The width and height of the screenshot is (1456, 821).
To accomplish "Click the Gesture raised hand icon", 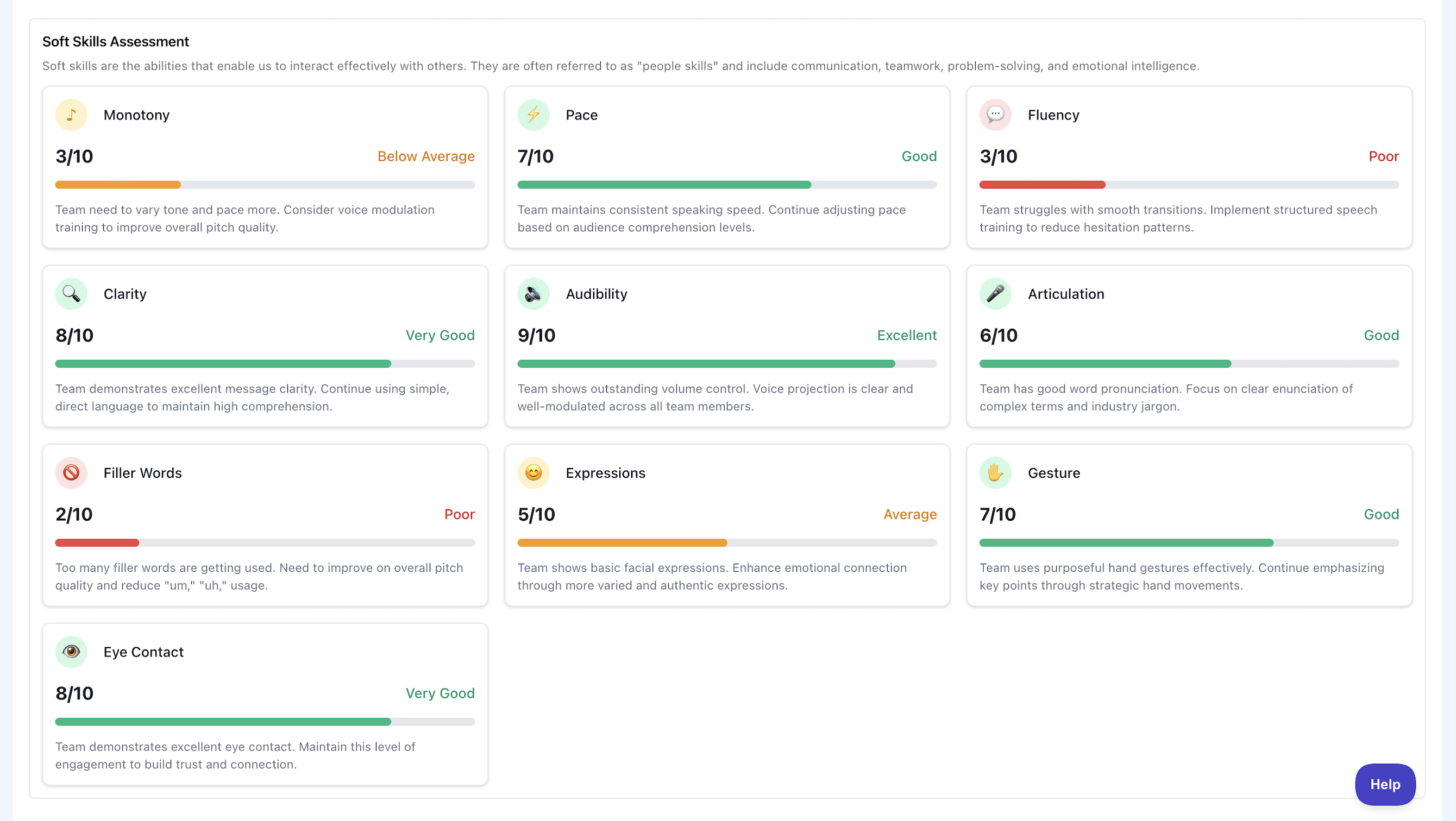I will (x=995, y=472).
